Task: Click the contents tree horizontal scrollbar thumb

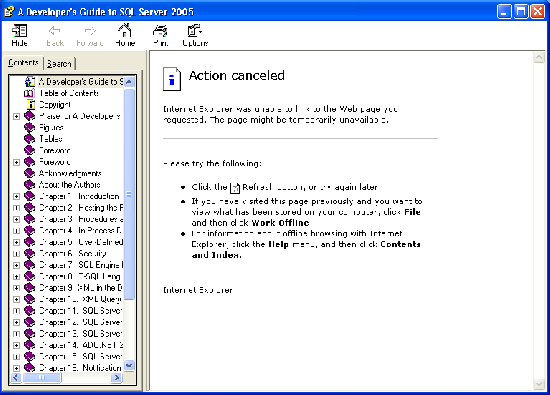Action: (41, 378)
